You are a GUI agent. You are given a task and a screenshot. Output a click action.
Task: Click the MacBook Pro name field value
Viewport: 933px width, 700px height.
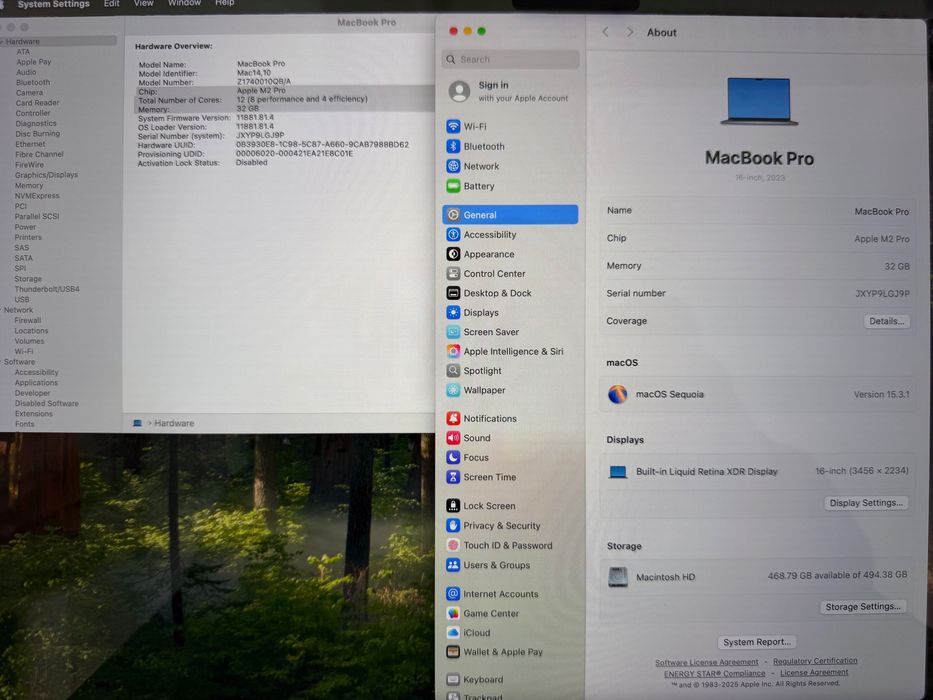882,211
